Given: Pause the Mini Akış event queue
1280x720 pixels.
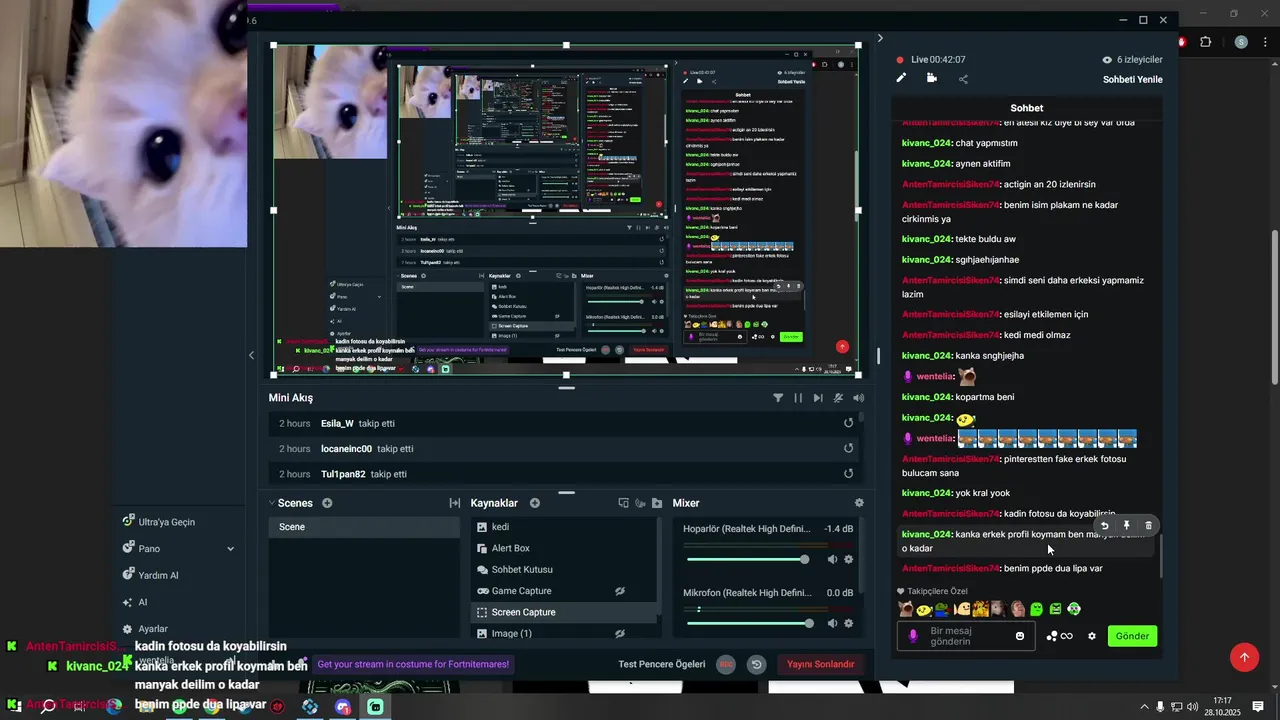Looking at the screenshot, I should [798, 398].
